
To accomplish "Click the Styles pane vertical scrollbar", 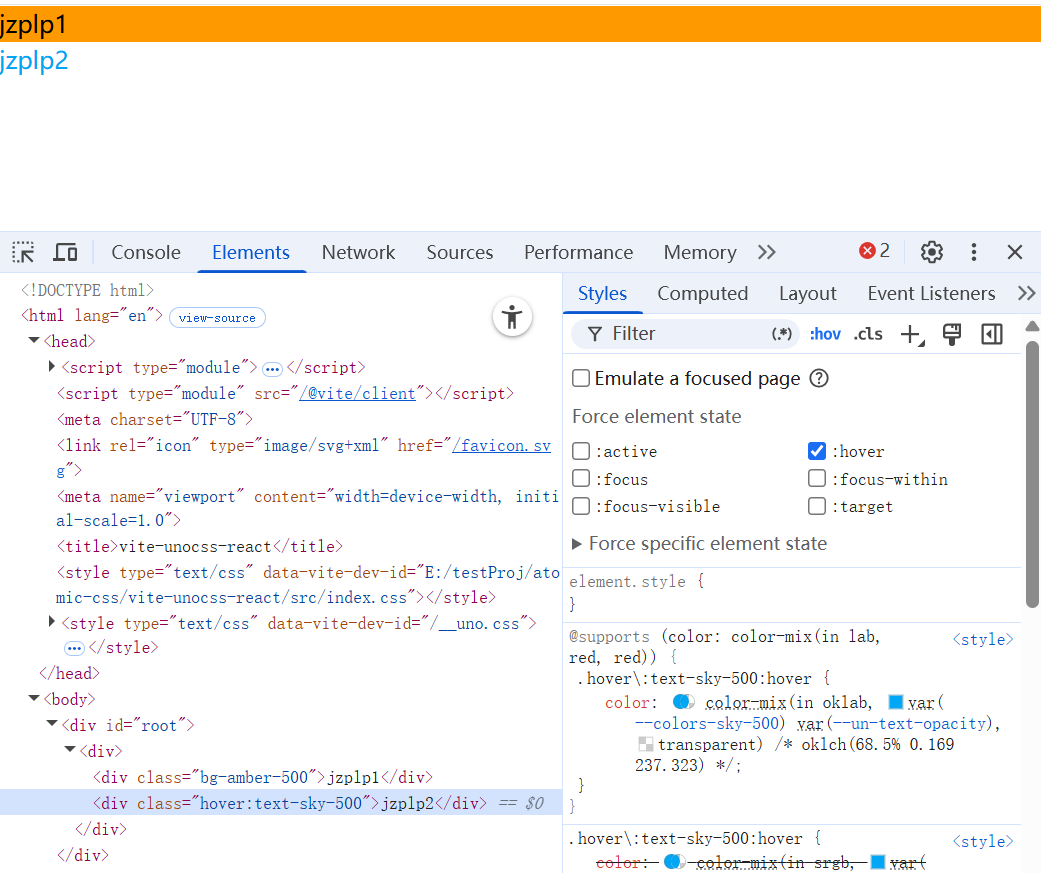I will pos(1032,474).
